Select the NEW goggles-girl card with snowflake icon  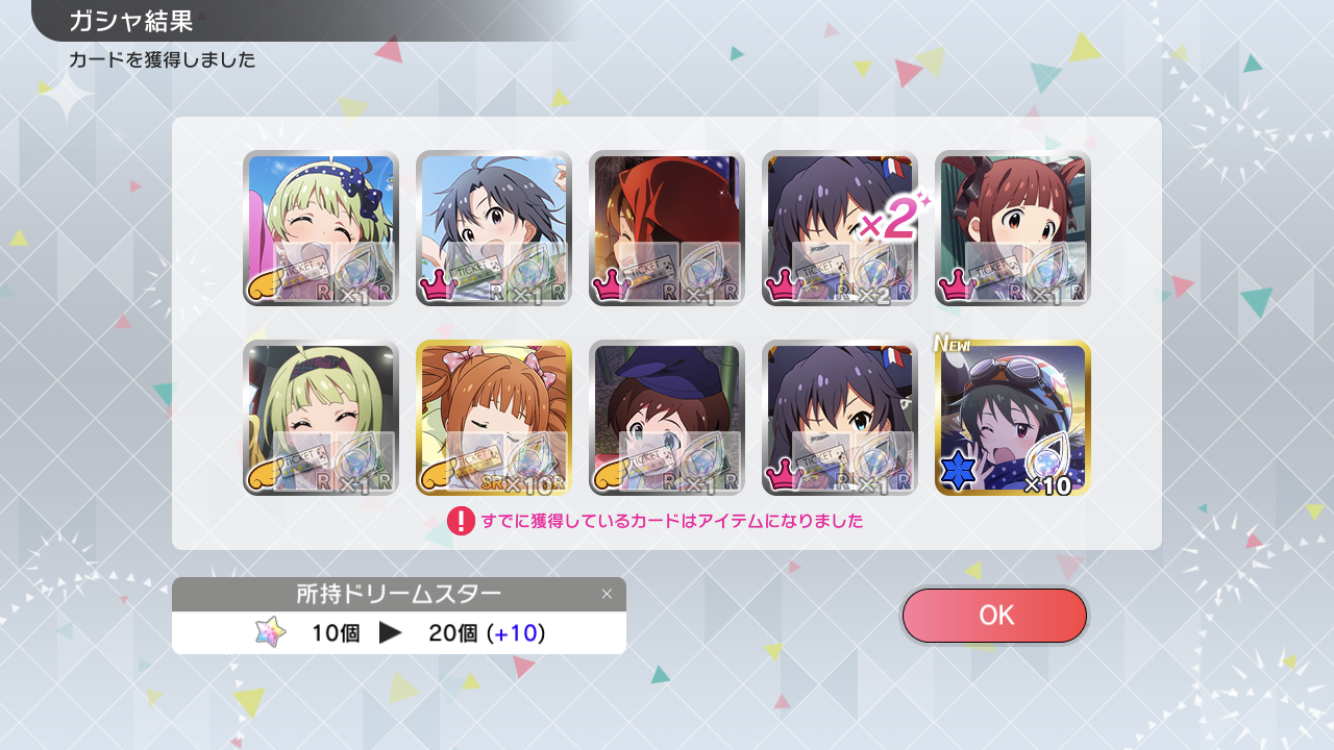1012,418
